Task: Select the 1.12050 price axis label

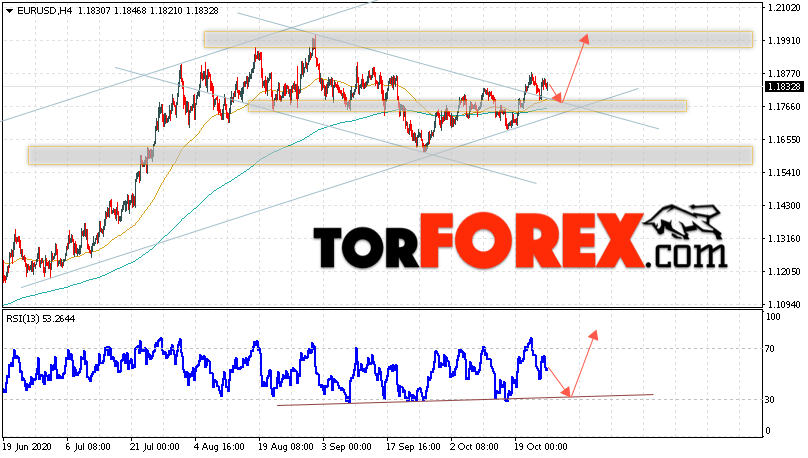Action: (x=784, y=272)
